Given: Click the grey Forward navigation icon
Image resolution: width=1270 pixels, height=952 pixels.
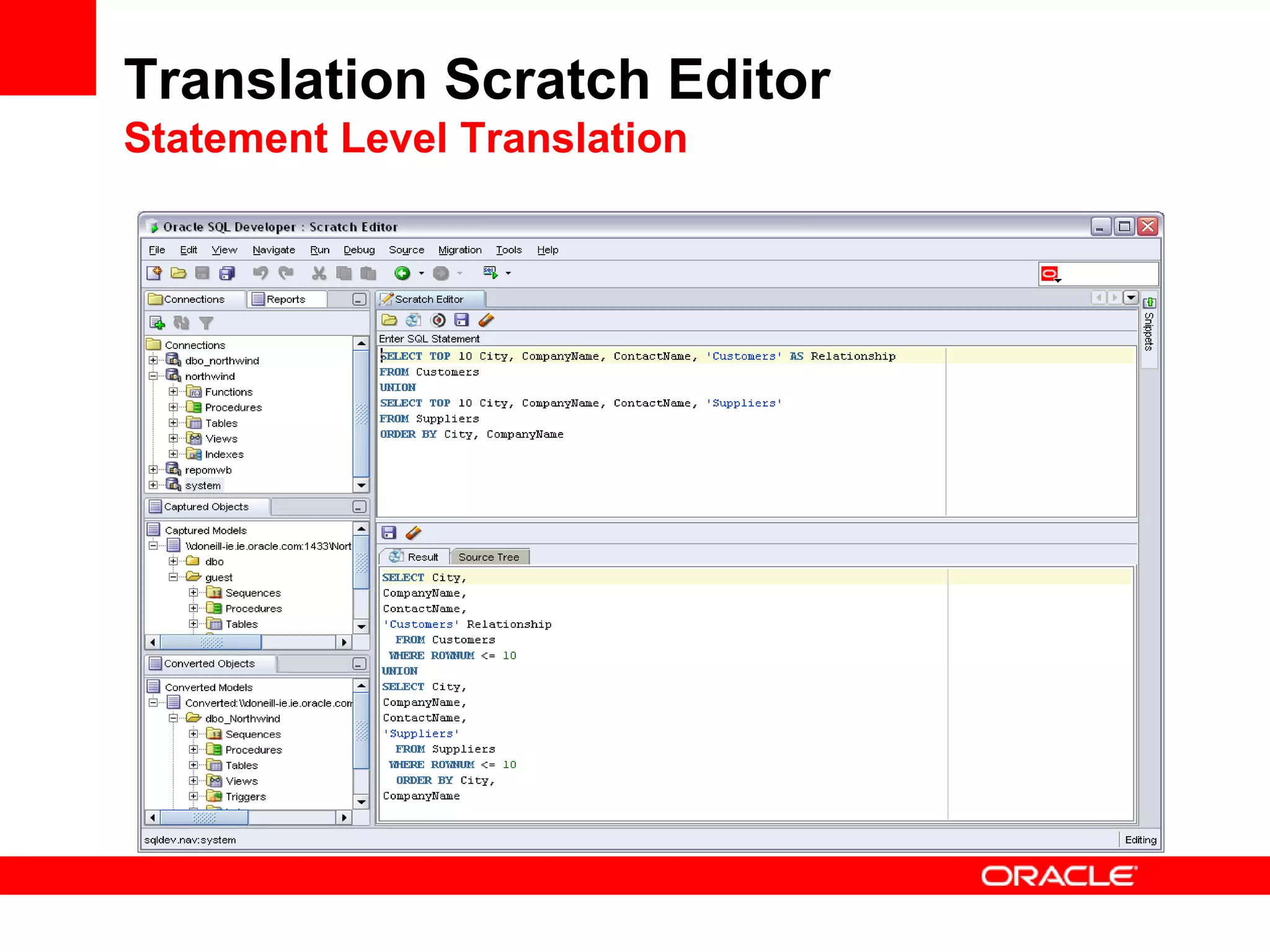Looking at the screenshot, I should coord(441,273).
